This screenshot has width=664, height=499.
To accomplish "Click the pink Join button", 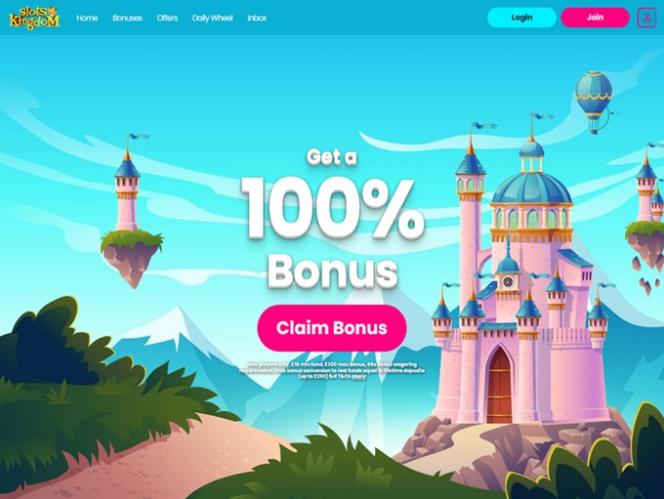I will 595,17.
